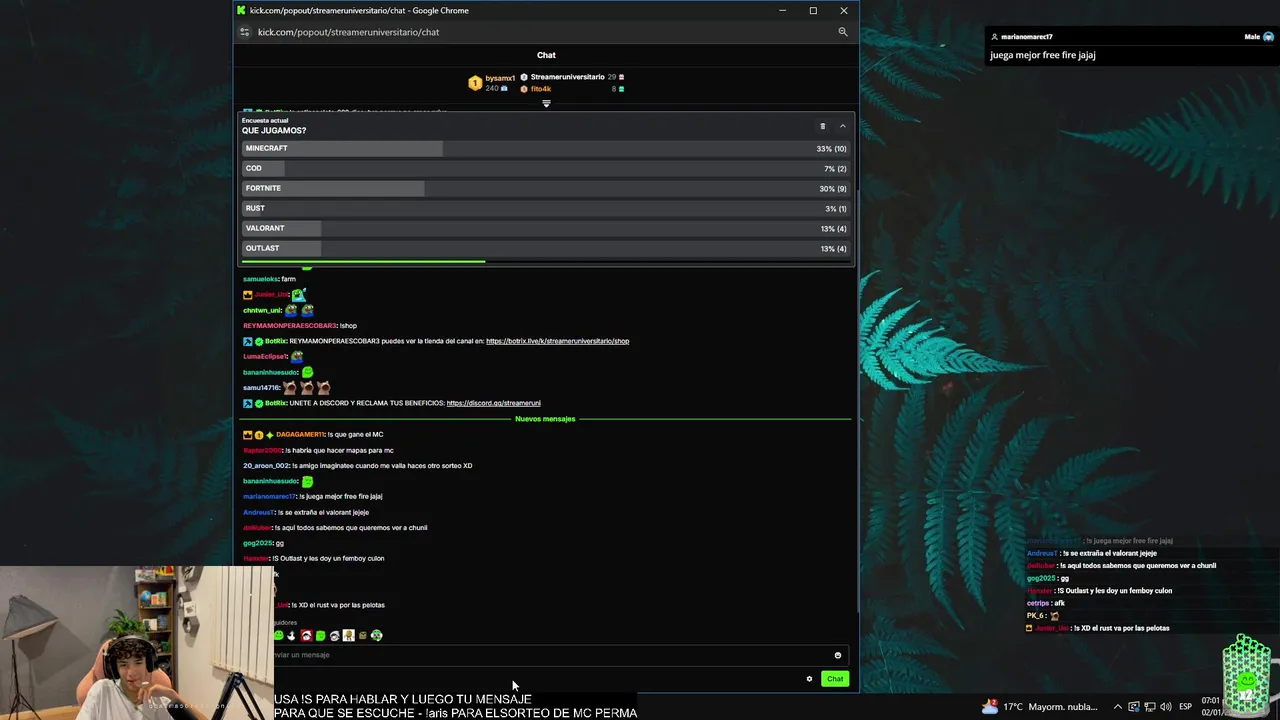Vote for MINECRAFT in the poll
The width and height of the screenshot is (1280, 720).
point(546,148)
